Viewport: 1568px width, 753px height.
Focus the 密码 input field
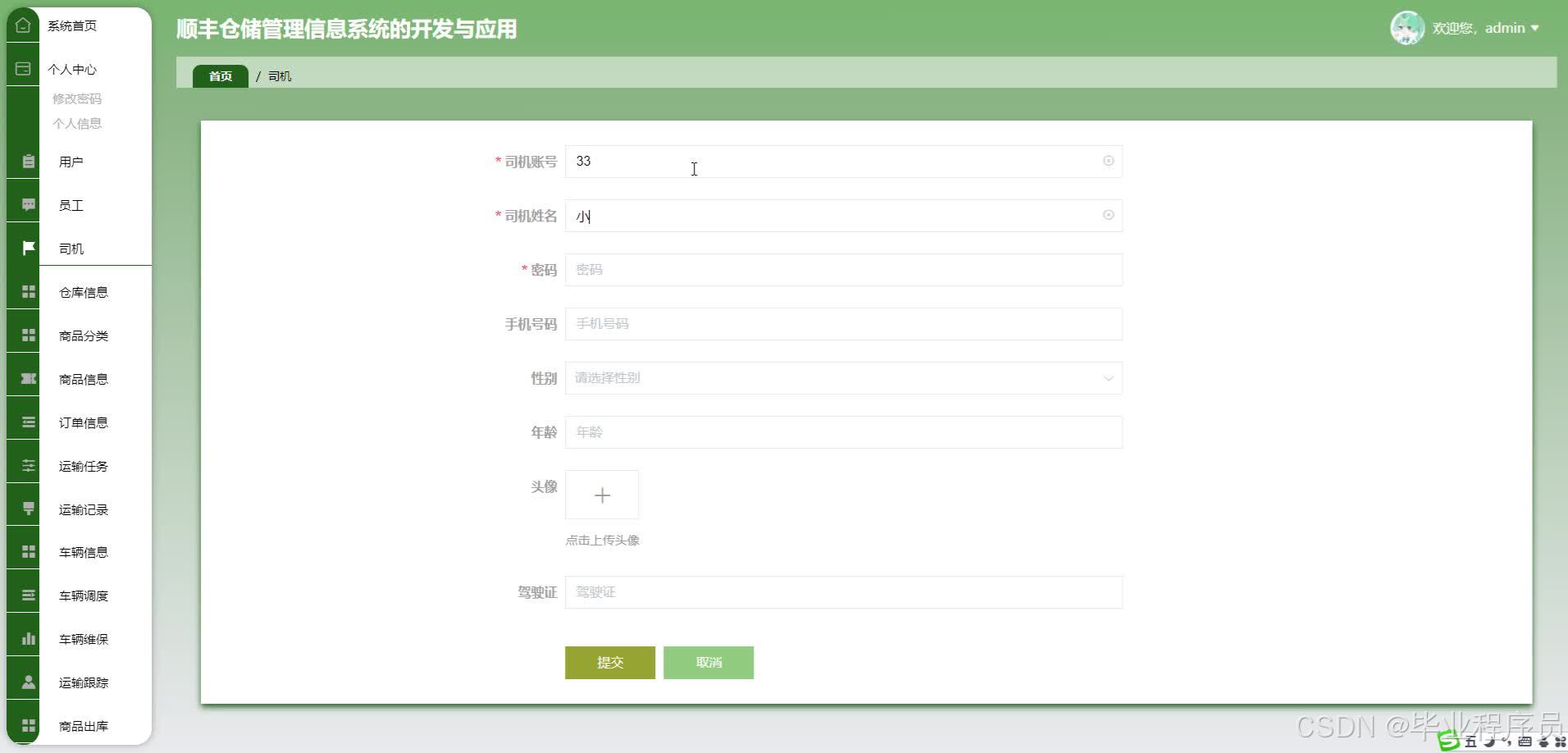(x=843, y=270)
